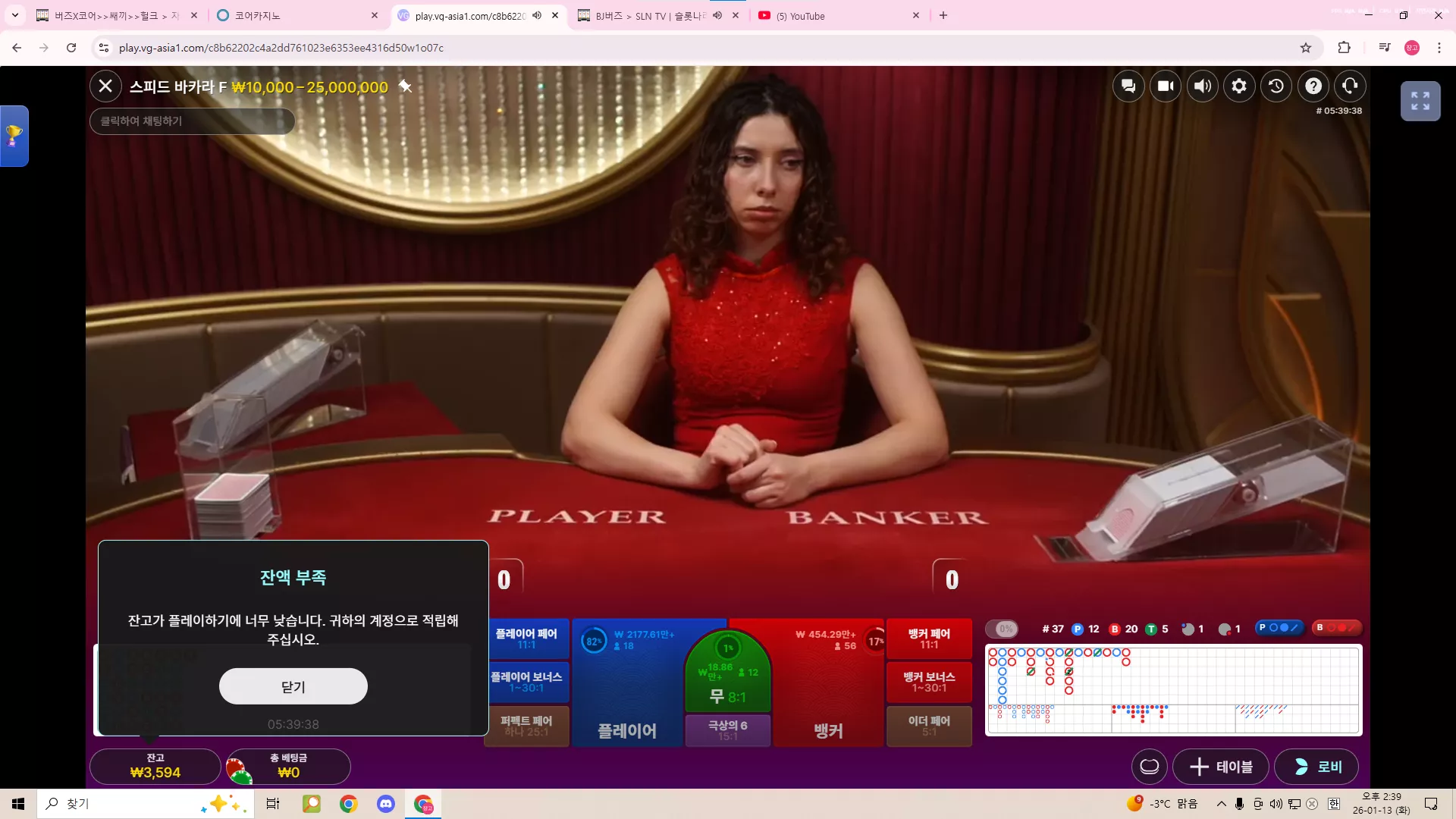The width and height of the screenshot is (1456, 819).
Task: Toggle the 0% roadmap statistics switch
Action: (x=1002, y=629)
